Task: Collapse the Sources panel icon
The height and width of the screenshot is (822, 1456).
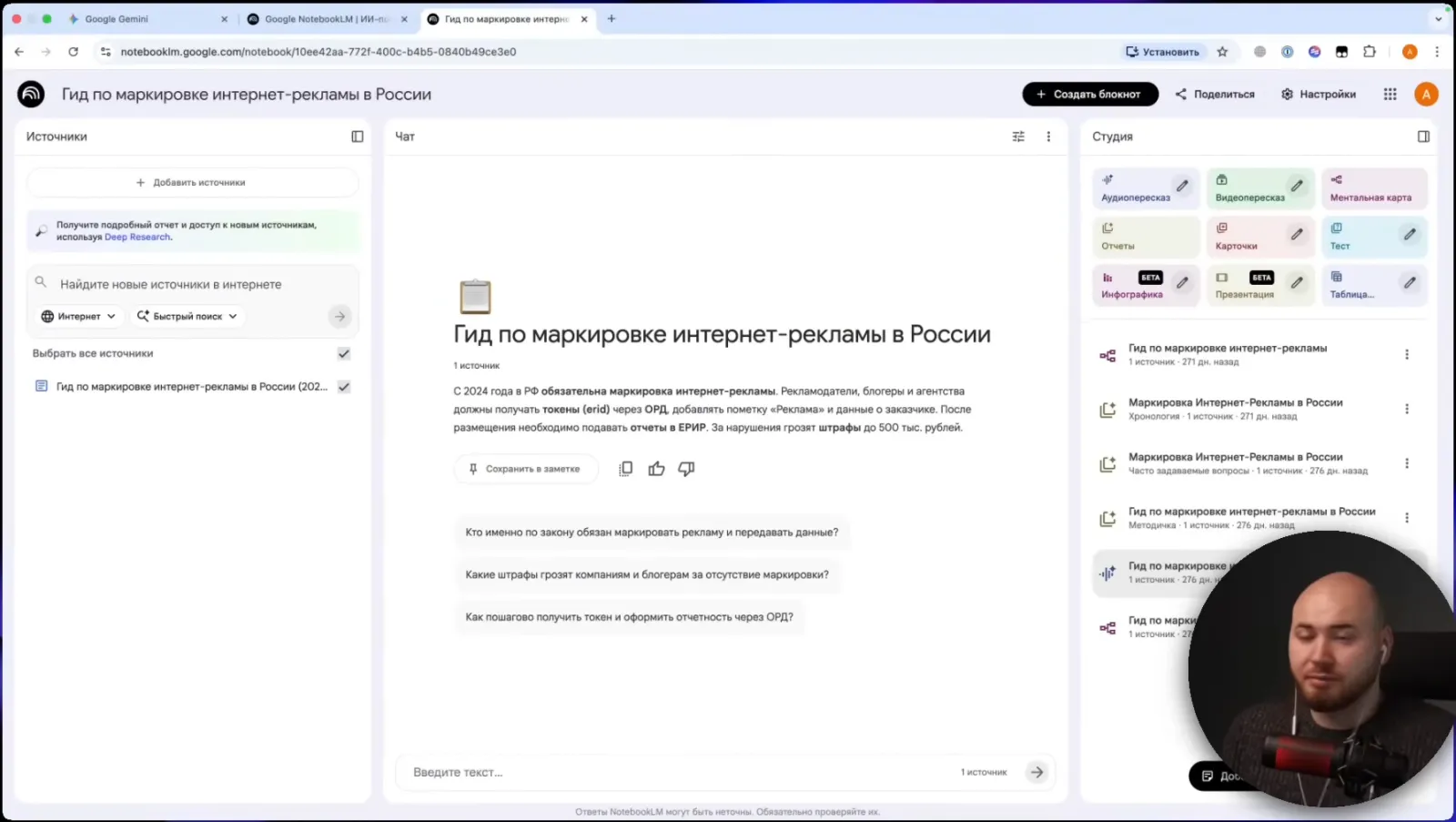Action: tap(357, 137)
